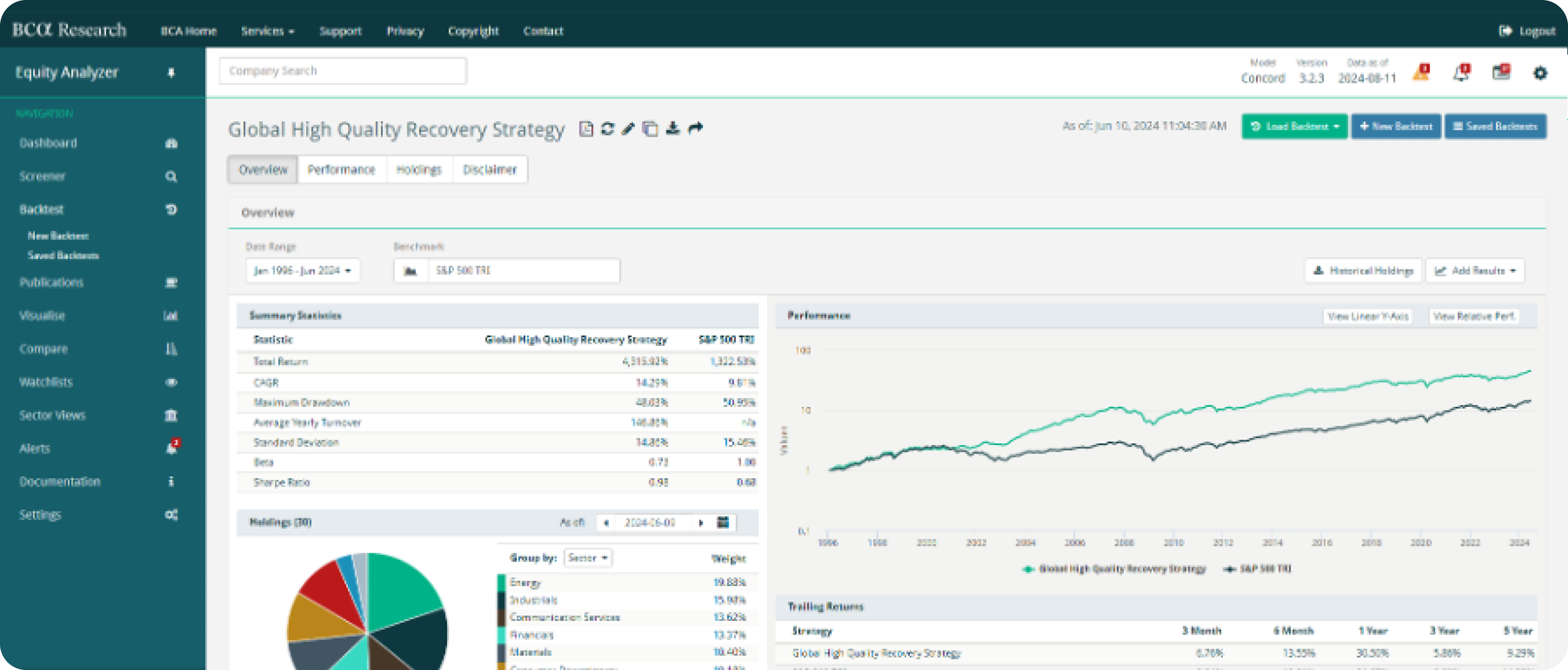Viewport: 1568px width, 670px height.
Task: Open the Group by Sector dropdown
Action: 587,558
